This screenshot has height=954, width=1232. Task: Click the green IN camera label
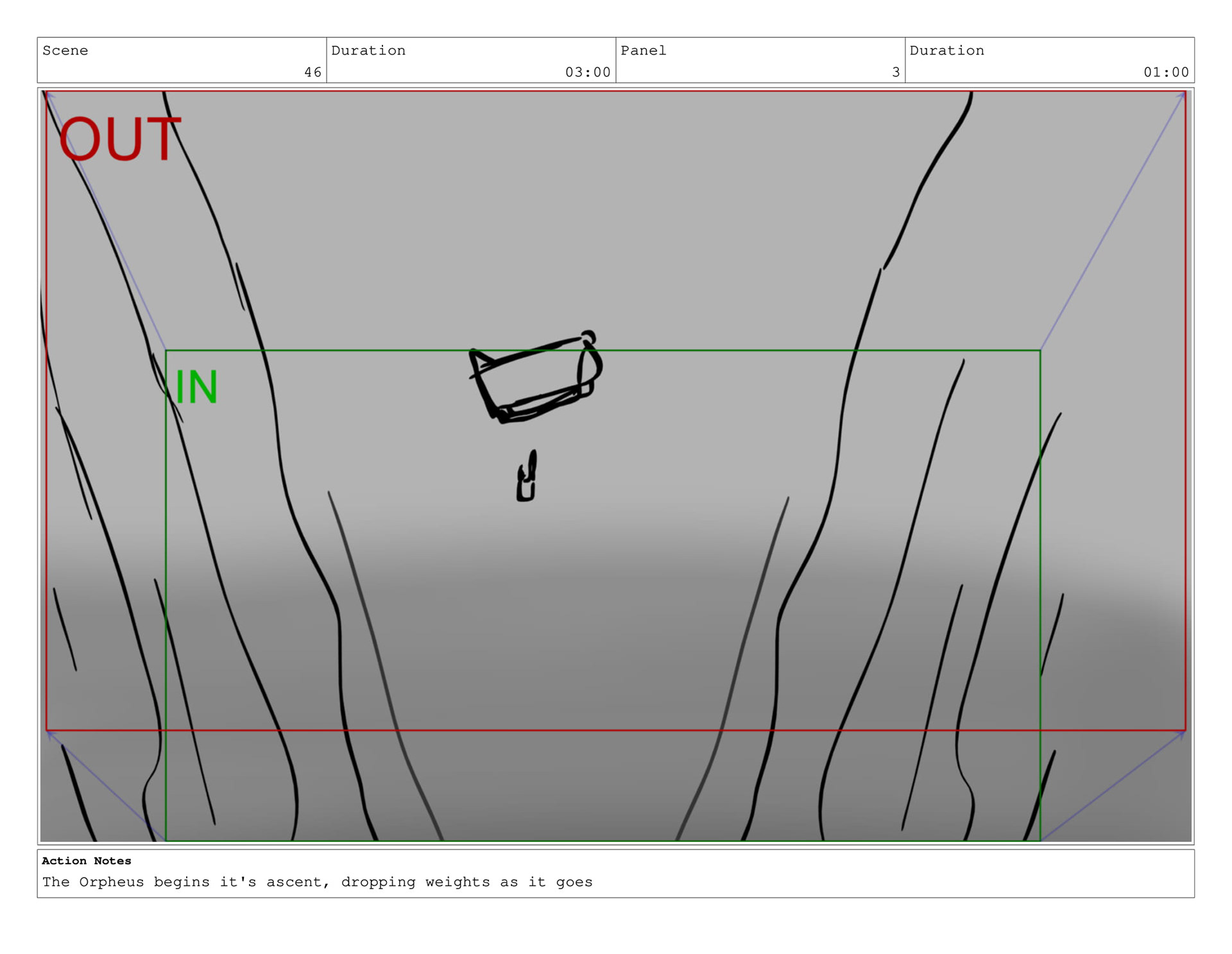pos(196,387)
